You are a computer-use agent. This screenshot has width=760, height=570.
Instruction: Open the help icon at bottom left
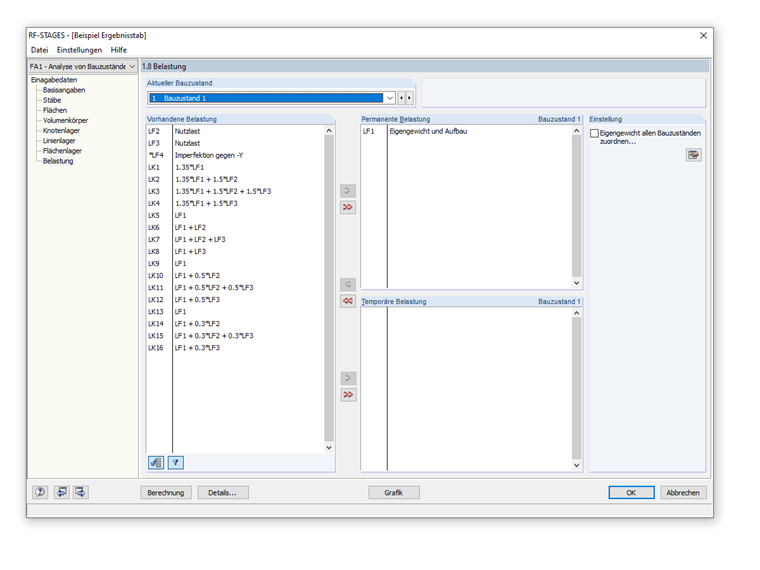point(40,492)
